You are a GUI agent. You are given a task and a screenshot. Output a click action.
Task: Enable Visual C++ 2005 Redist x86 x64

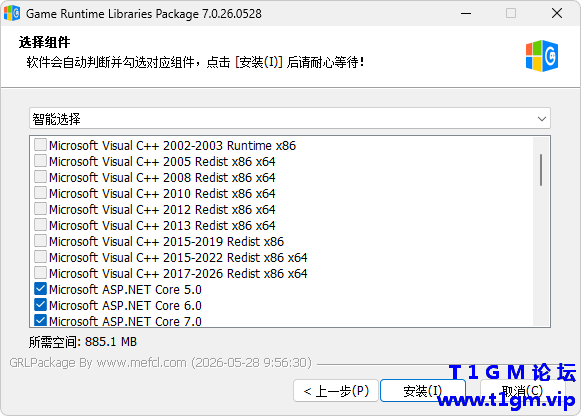tap(40, 161)
